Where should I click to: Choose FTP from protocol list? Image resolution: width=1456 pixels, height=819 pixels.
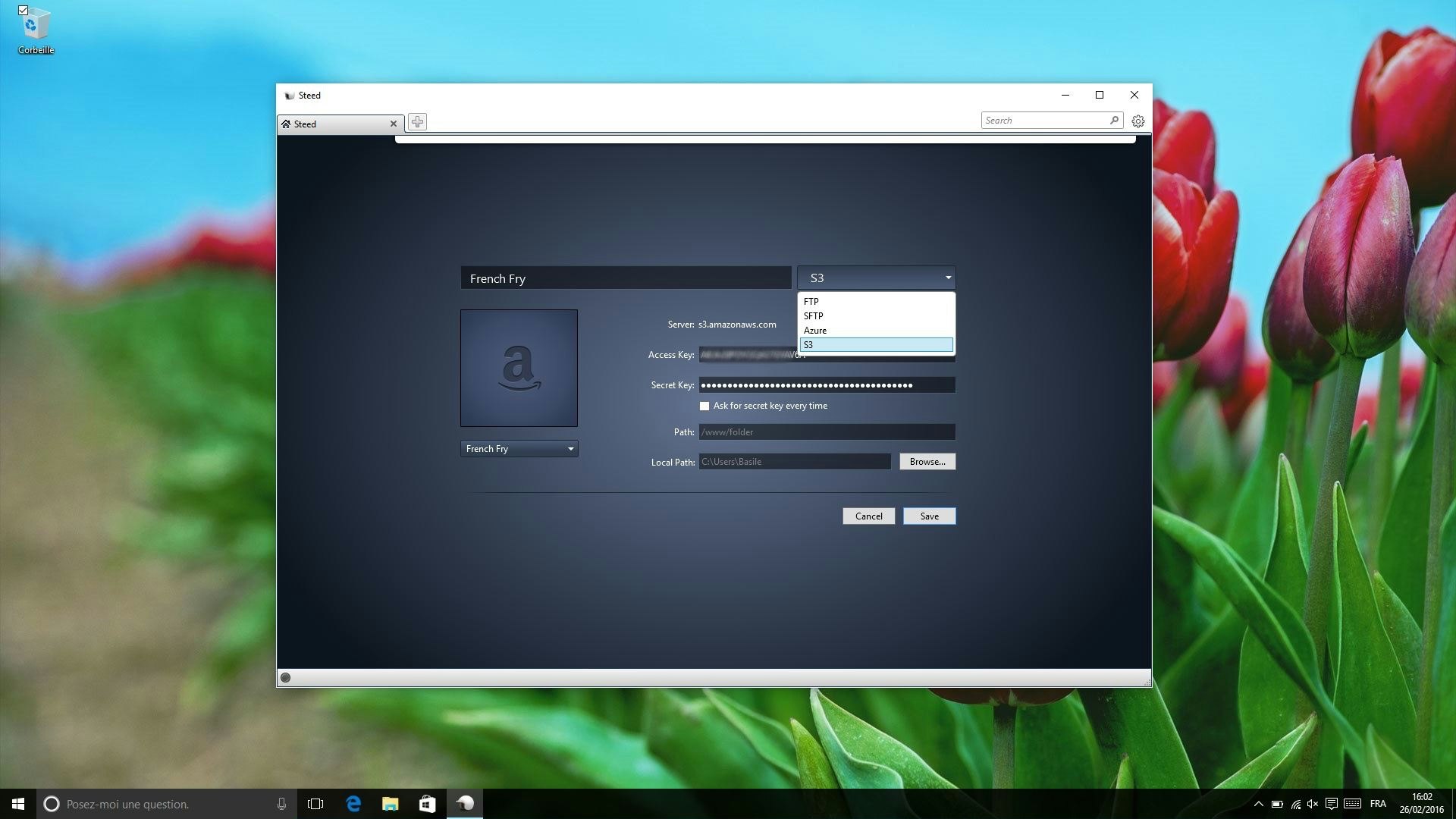pyautogui.click(x=811, y=302)
